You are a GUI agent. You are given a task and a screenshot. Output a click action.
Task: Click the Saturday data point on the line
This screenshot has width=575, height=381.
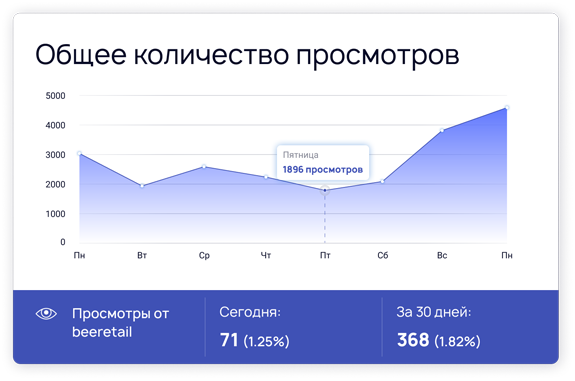click(x=382, y=181)
